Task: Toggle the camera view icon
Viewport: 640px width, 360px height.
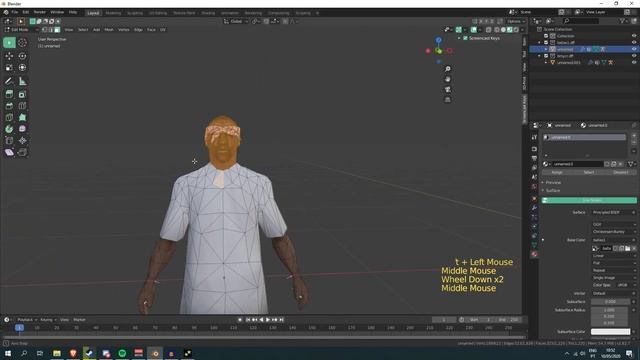Action: (x=448, y=89)
